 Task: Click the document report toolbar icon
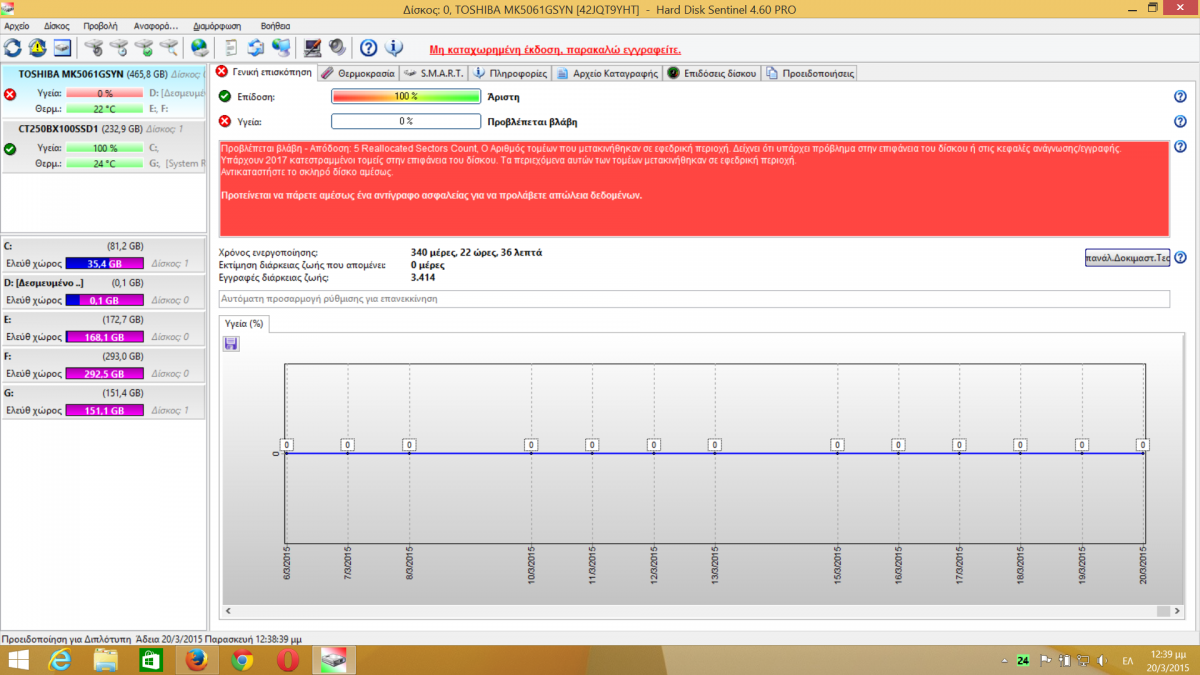click(231, 47)
